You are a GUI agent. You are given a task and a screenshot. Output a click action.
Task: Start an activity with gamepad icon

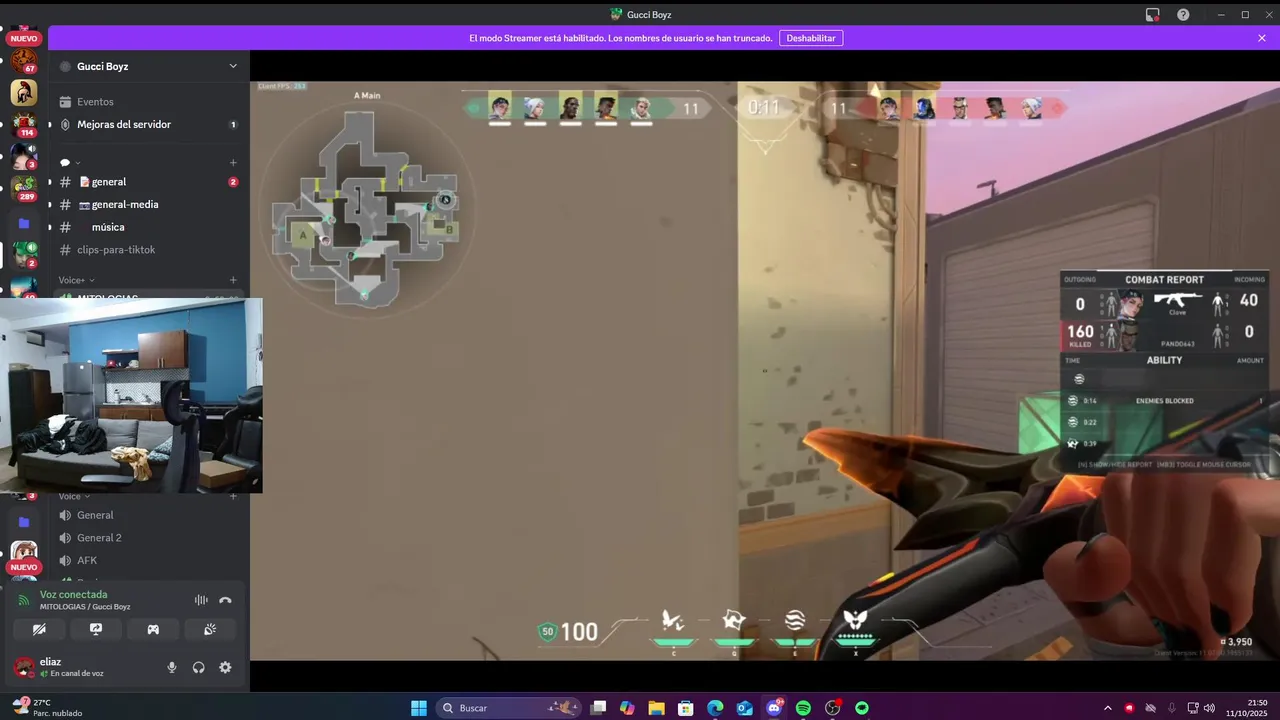(x=153, y=629)
